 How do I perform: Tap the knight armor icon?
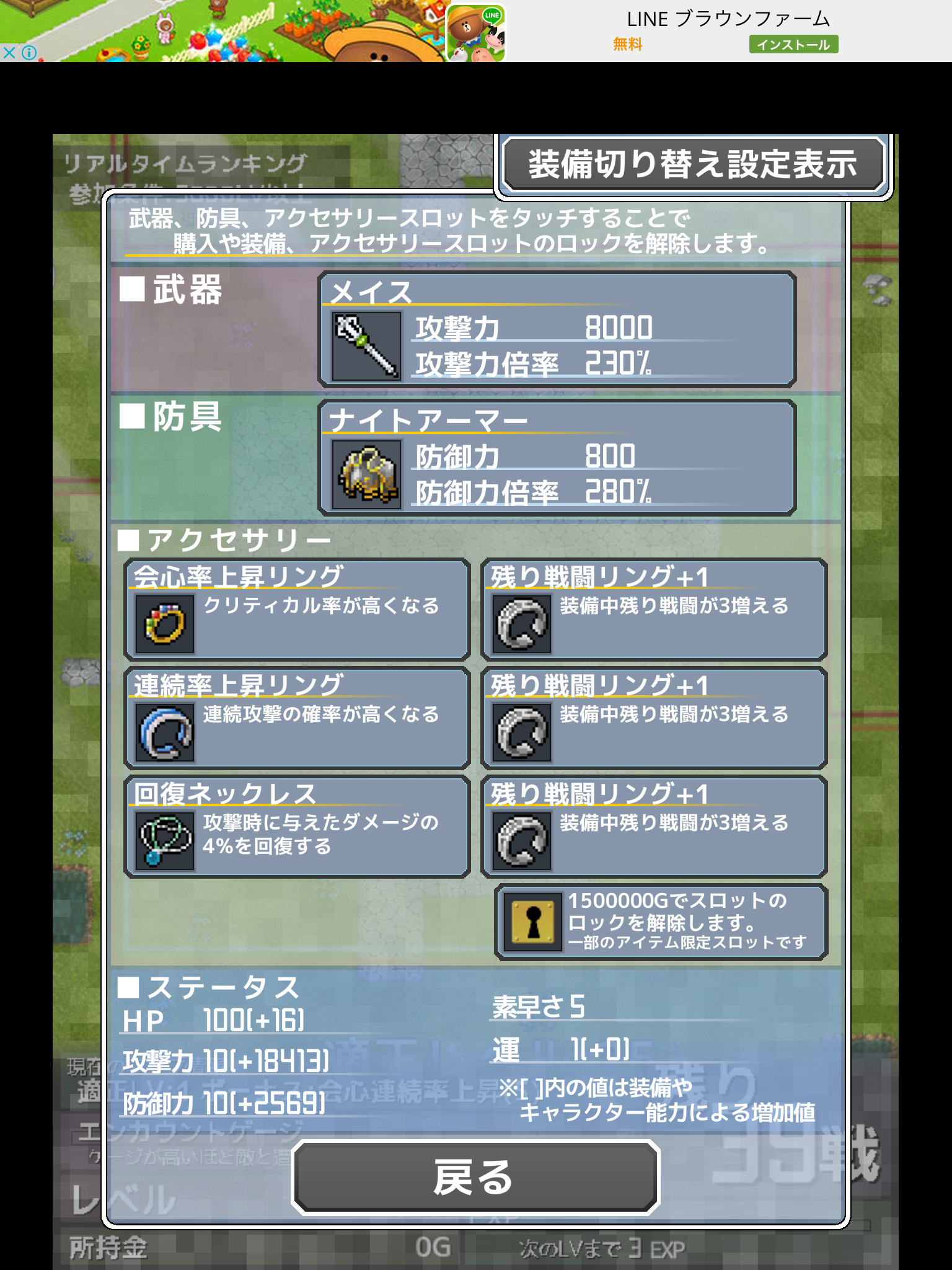tap(366, 474)
